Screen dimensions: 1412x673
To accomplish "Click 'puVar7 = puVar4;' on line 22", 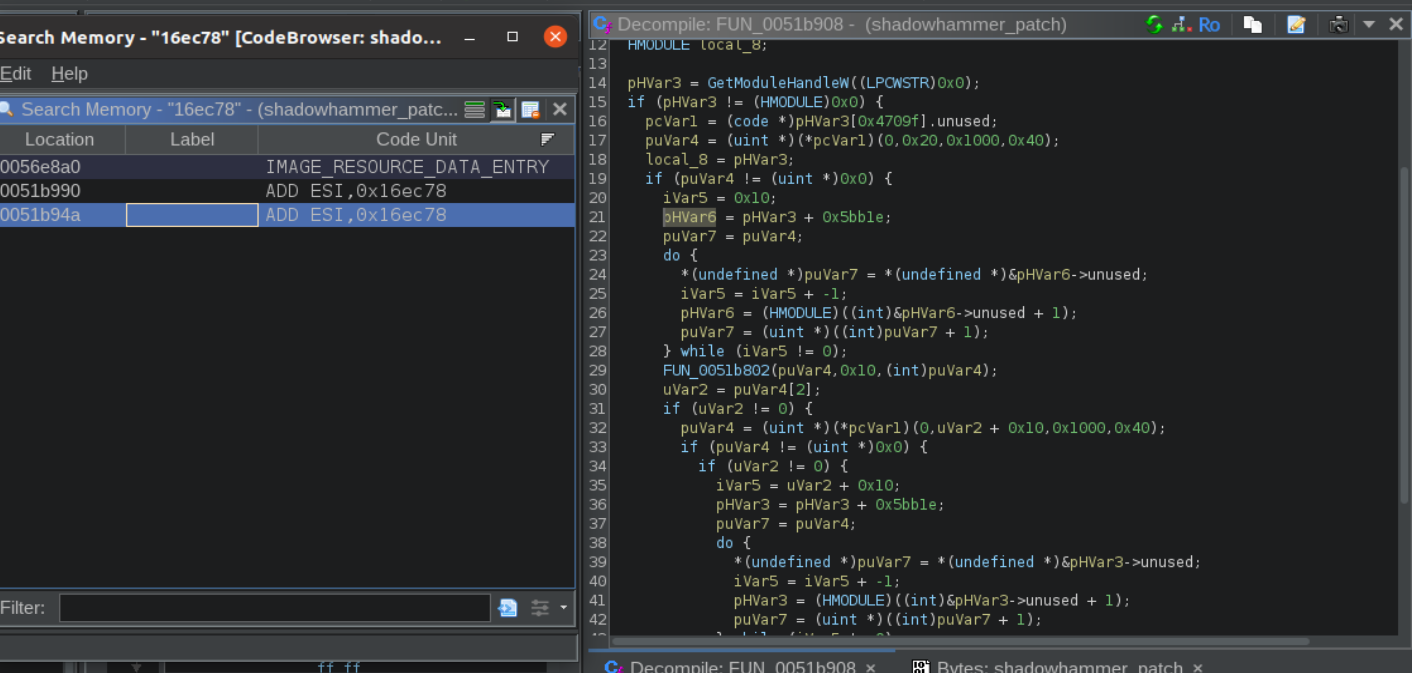I will (733, 237).
